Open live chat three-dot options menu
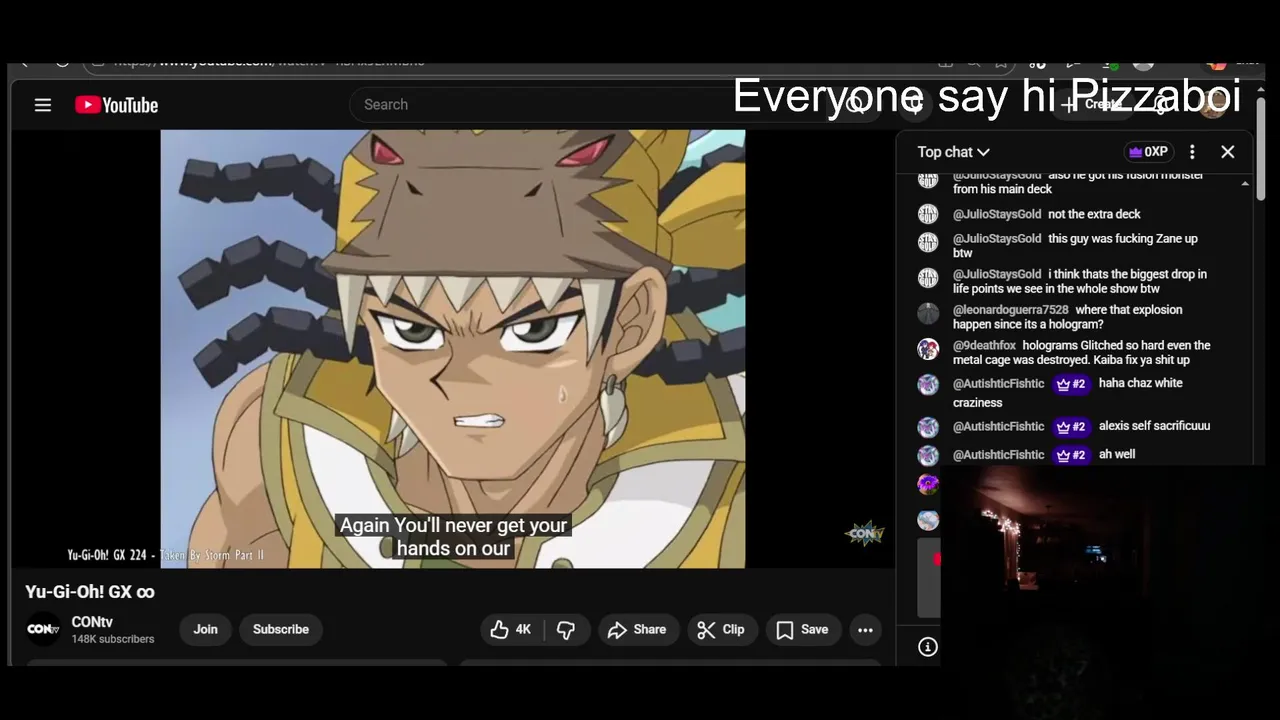The height and width of the screenshot is (720, 1280). pyautogui.click(x=1192, y=152)
